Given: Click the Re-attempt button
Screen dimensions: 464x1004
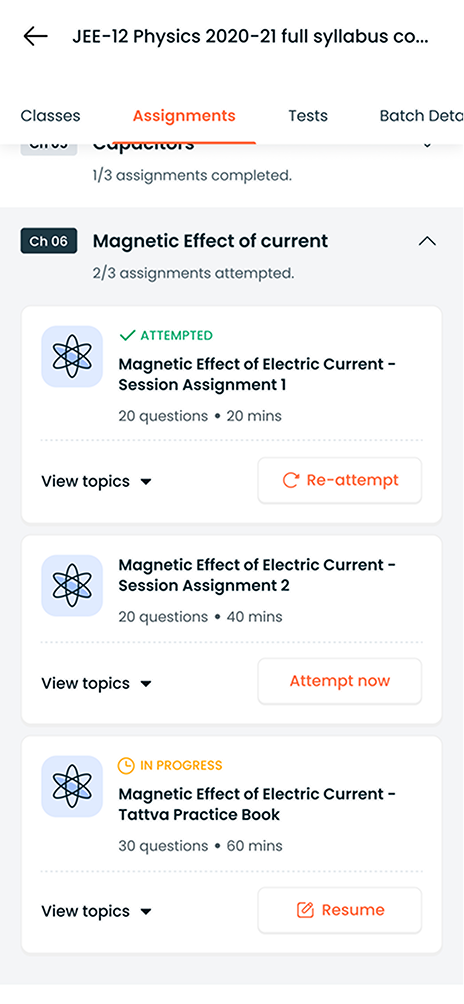Looking at the screenshot, I should pyautogui.click(x=340, y=480).
